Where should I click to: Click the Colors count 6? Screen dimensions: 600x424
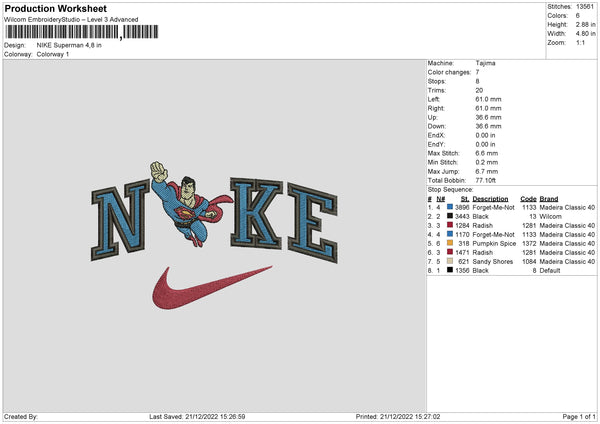click(578, 16)
